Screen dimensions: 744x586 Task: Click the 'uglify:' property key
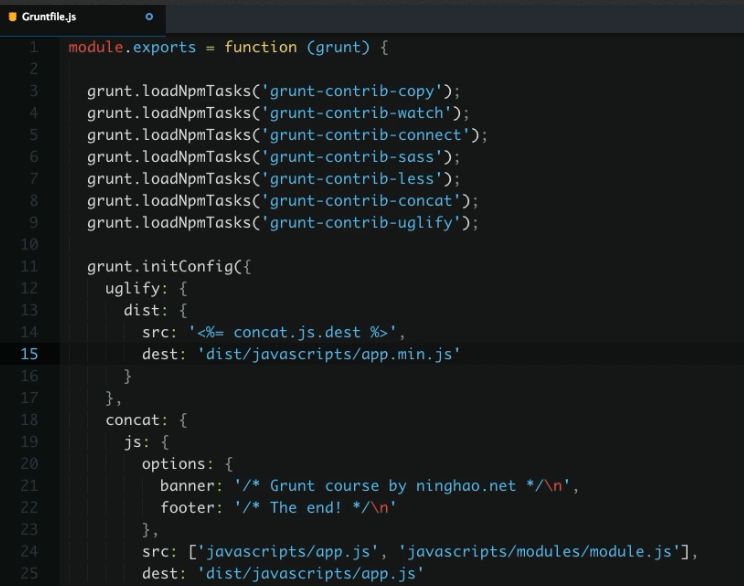coord(137,288)
